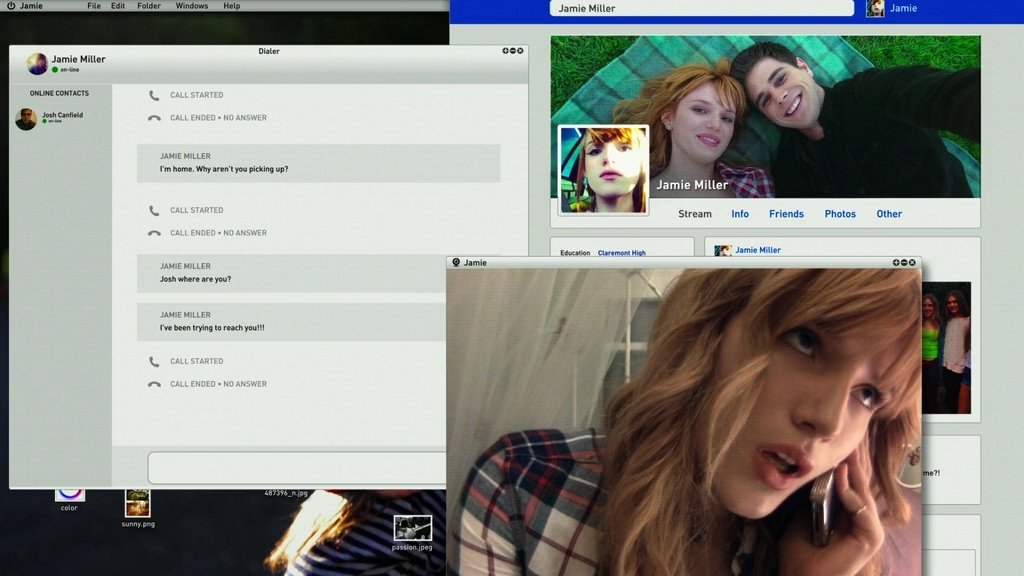Viewport: 1024px width, 576px height.
Task: Open the Windows menu in the menu bar
Action: [192, 6]
